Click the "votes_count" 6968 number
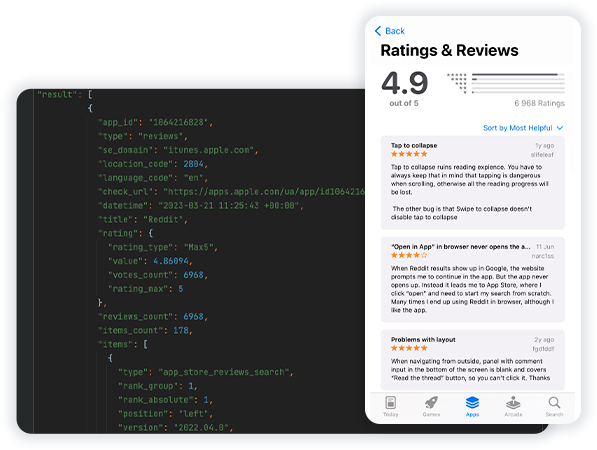 coord(193,275)
